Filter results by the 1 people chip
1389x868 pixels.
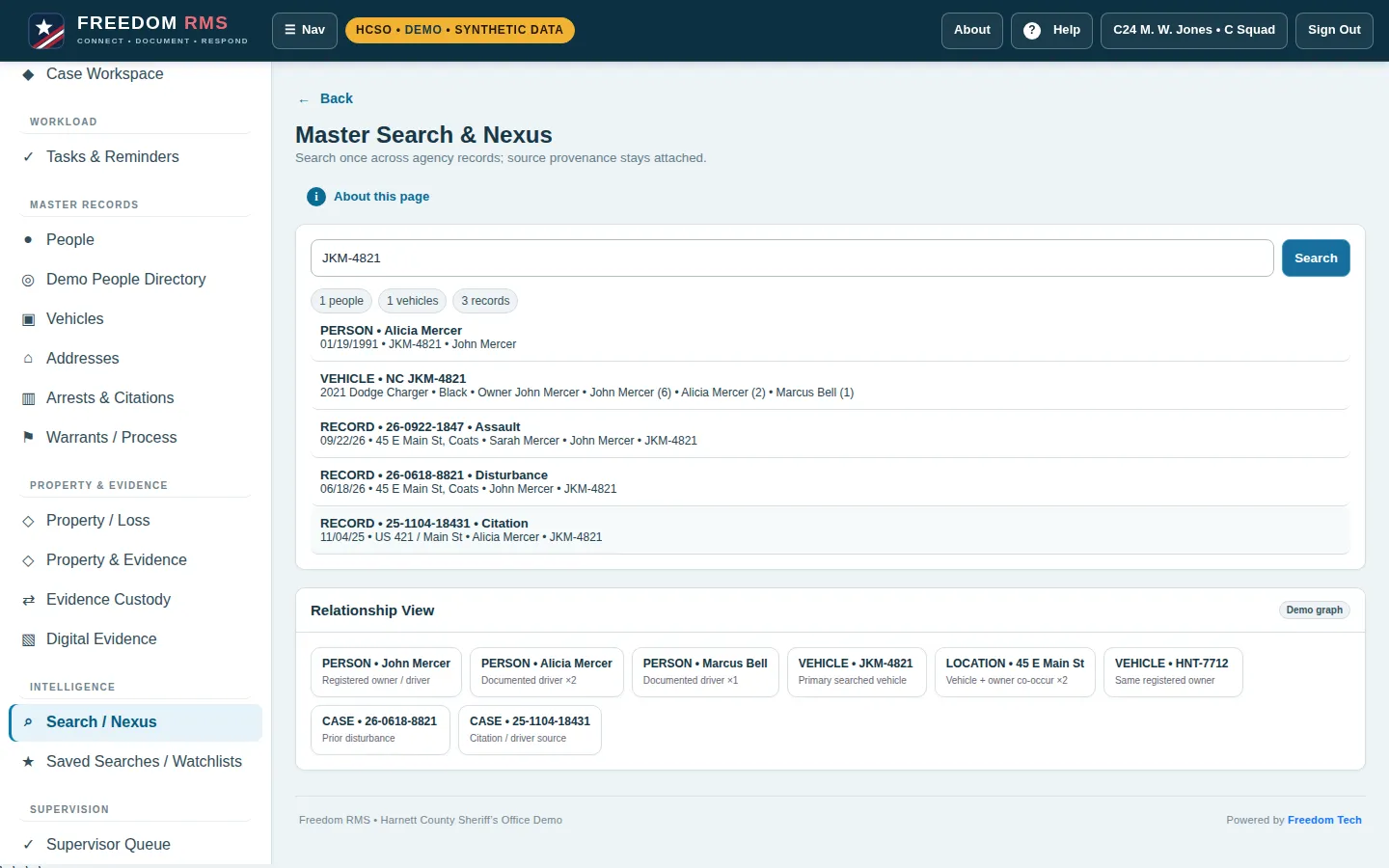341,301
